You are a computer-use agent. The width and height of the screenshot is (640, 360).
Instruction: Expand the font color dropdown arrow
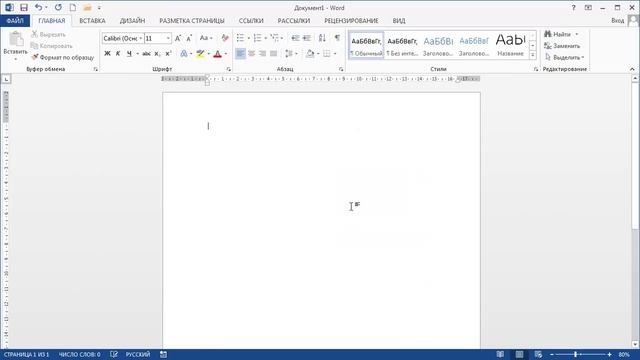tap(226, 53)
